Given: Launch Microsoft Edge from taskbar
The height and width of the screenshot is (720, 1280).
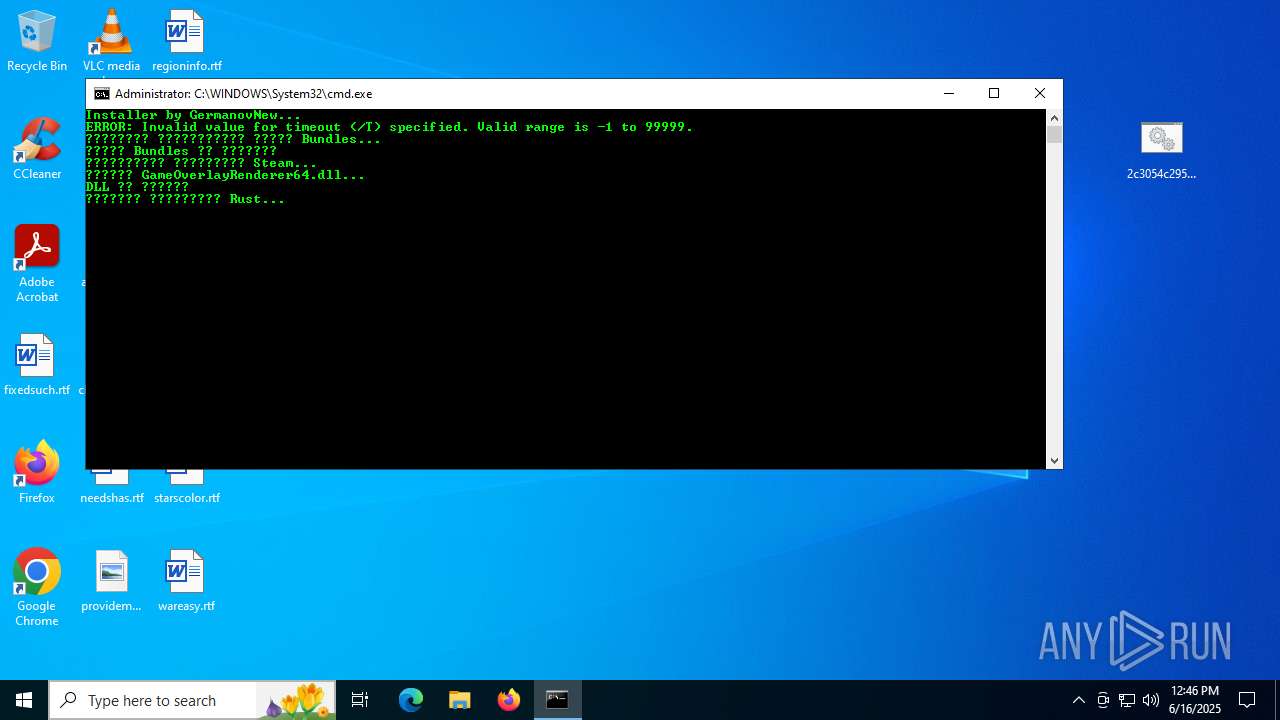Looking at the screenshot, I should point(411,700).
